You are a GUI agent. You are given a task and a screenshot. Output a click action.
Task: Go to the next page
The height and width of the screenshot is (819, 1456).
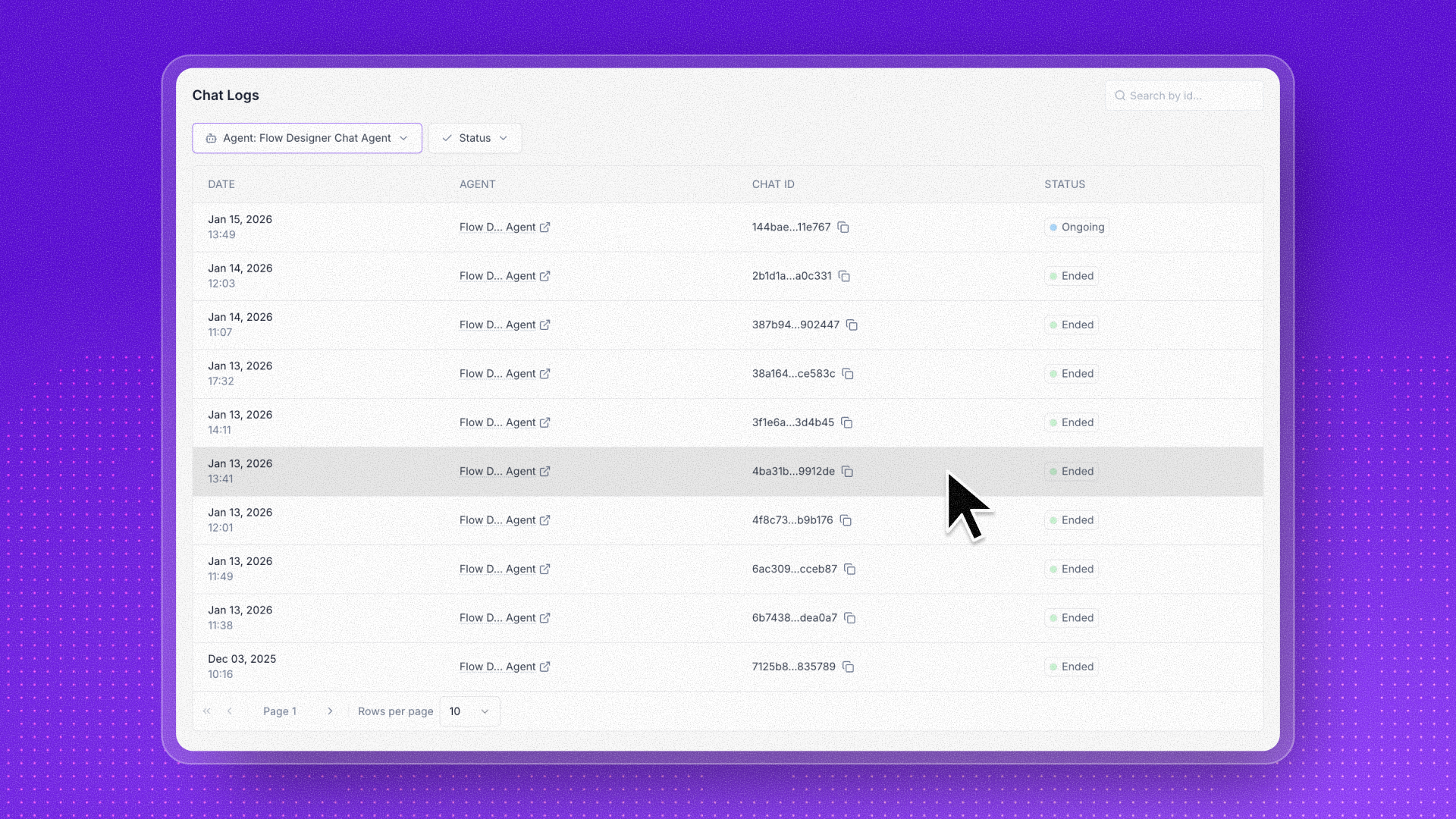coord(330,711)
